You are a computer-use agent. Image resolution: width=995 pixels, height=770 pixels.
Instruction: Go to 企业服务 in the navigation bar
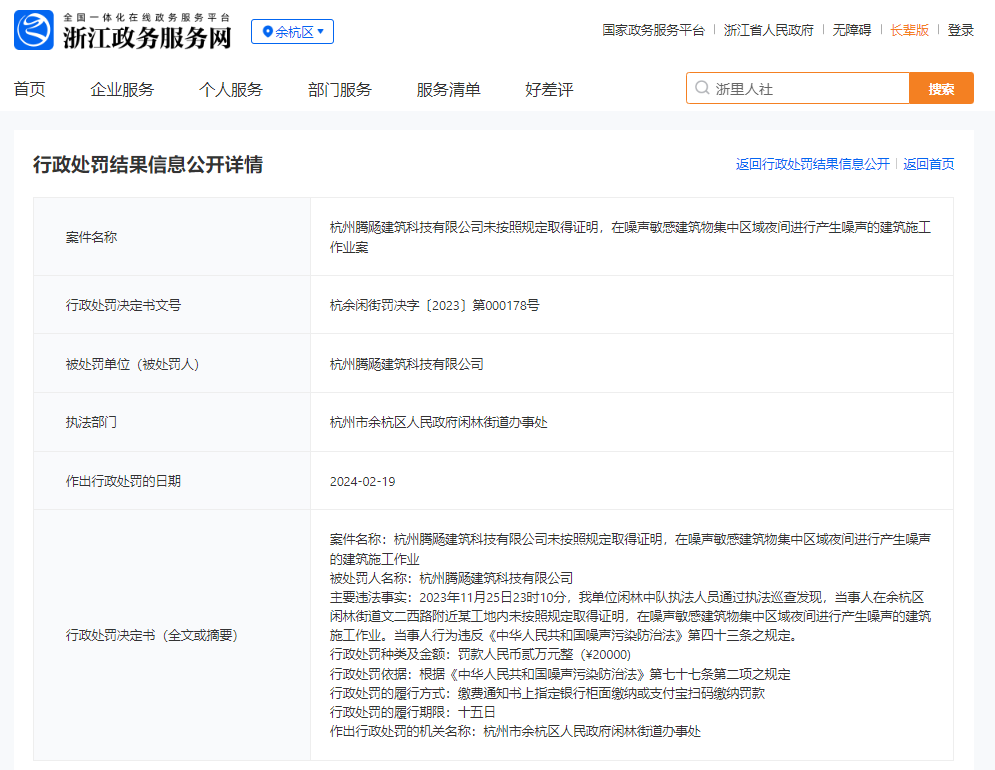pos(122,90)
